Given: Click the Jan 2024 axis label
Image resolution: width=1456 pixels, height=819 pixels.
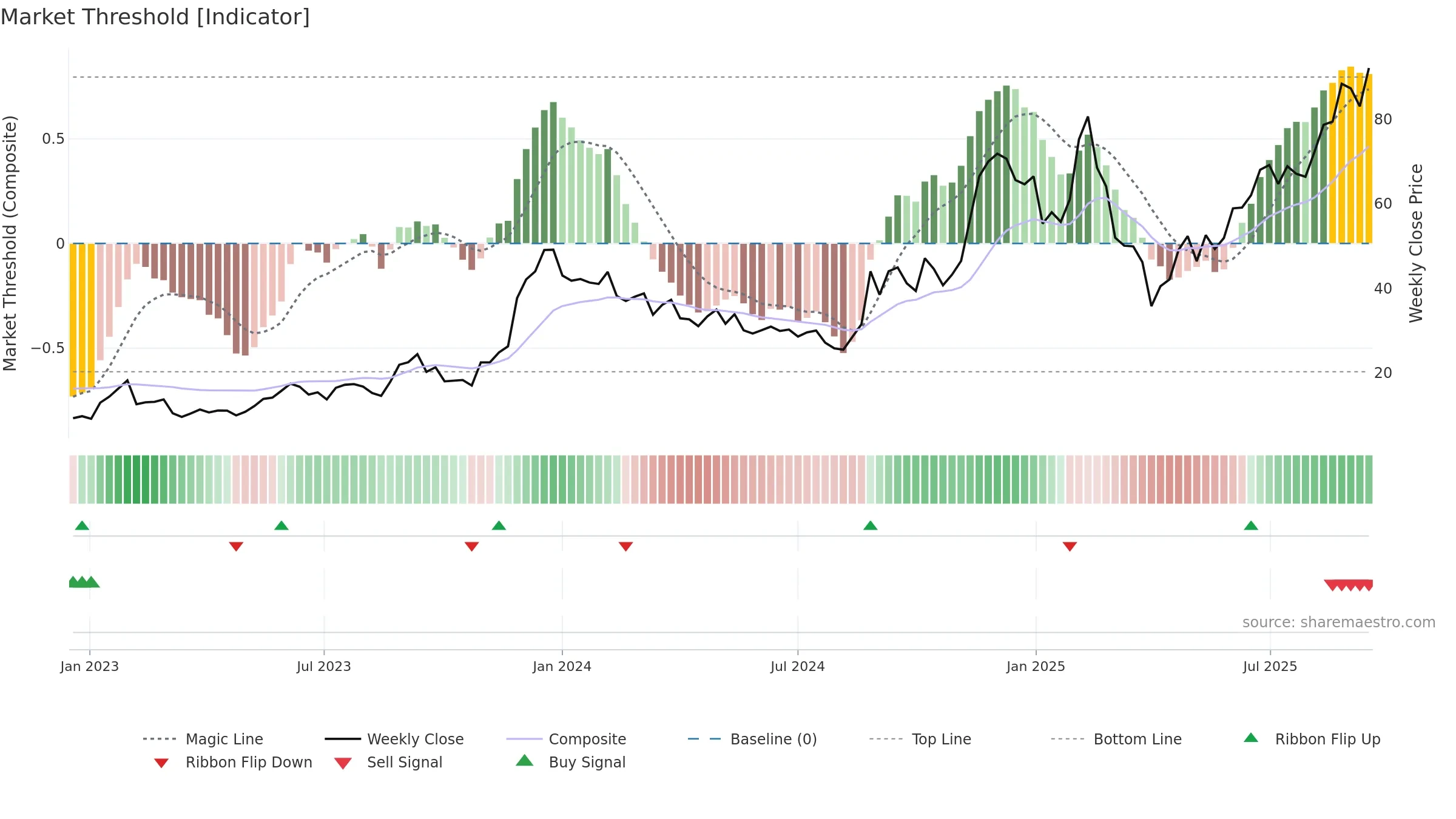Looking at the screenshot, I should click(x=562, y=666).
